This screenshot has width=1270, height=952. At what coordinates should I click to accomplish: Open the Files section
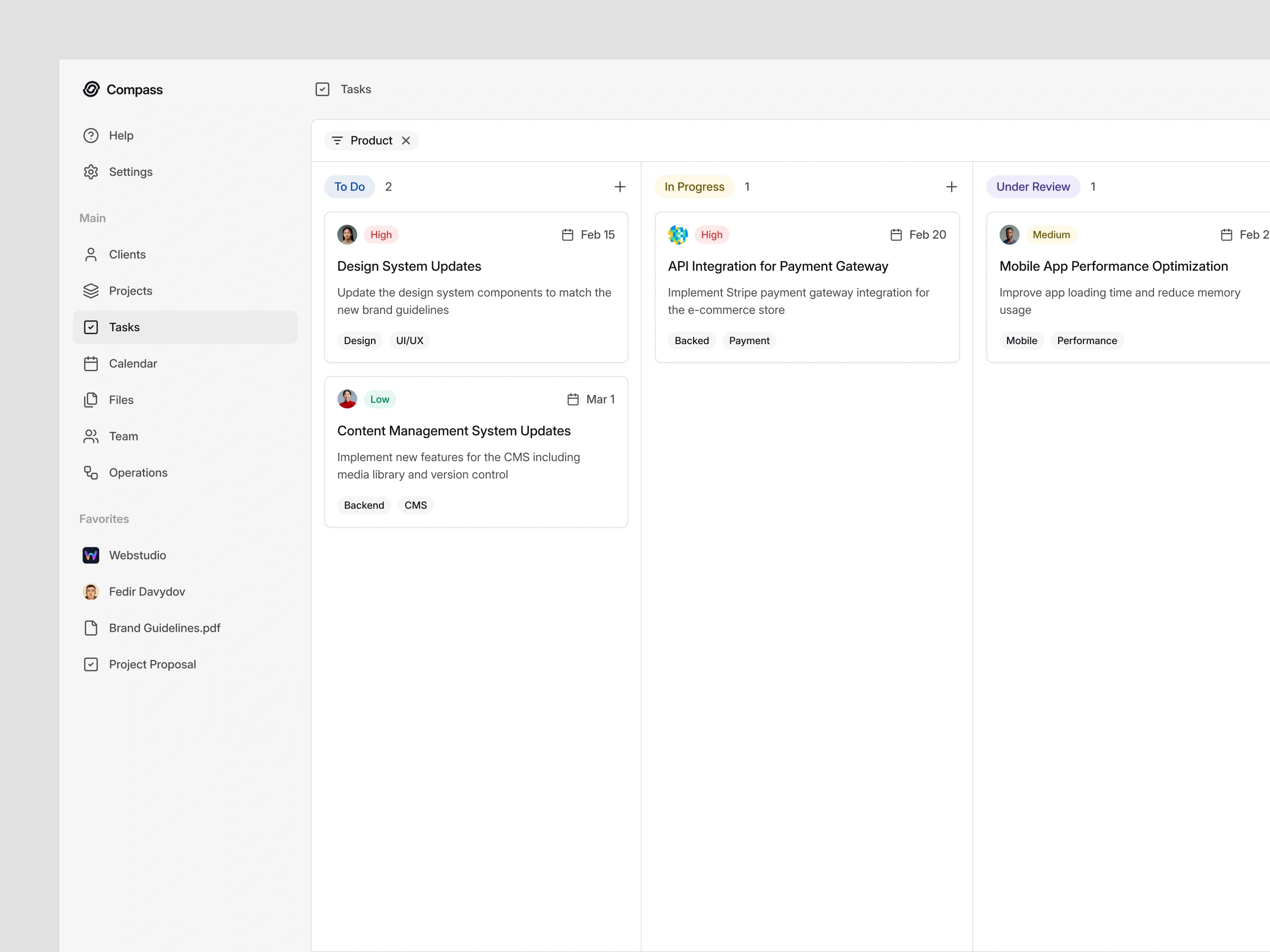[x=121, y=400]
